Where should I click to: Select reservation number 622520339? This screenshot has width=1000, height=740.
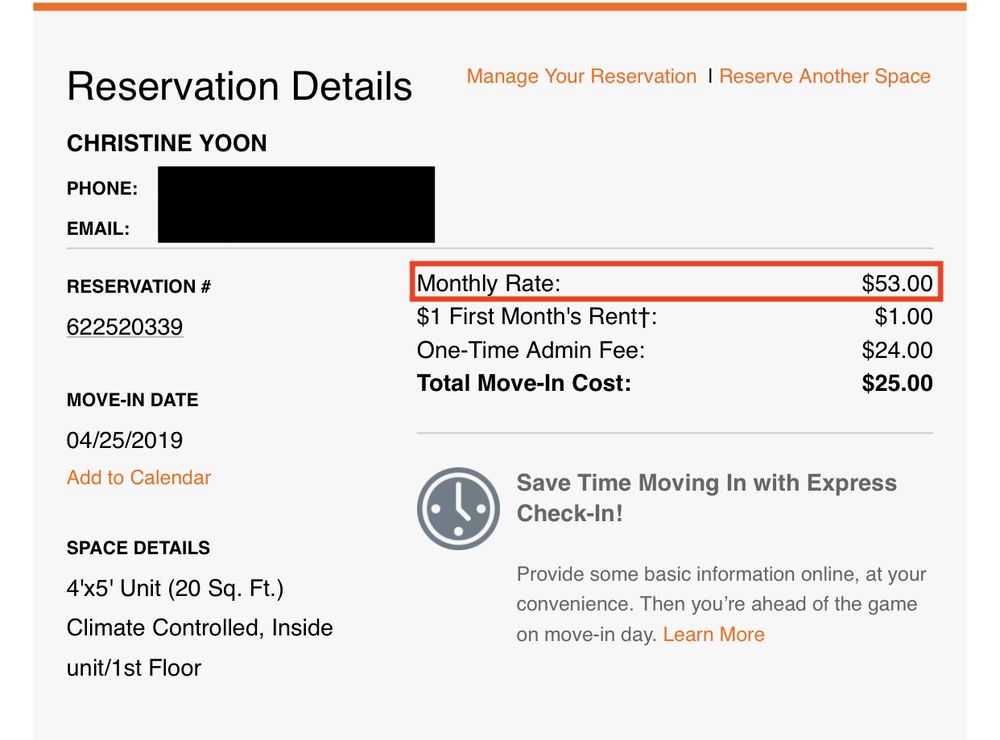125,328
